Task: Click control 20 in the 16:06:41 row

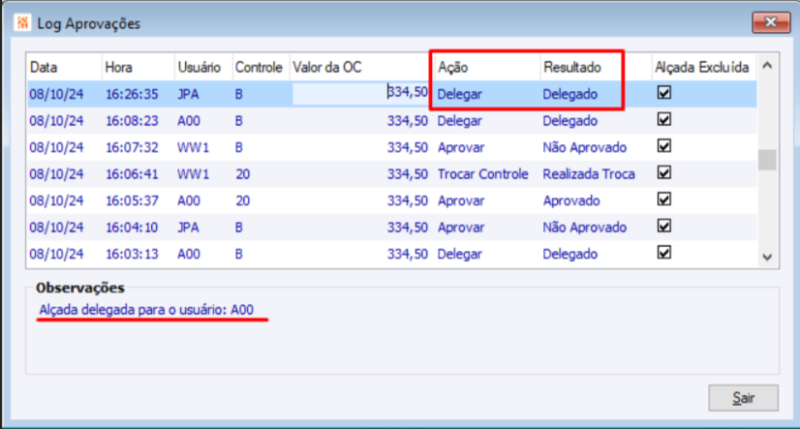Action: tap(243, 174)
